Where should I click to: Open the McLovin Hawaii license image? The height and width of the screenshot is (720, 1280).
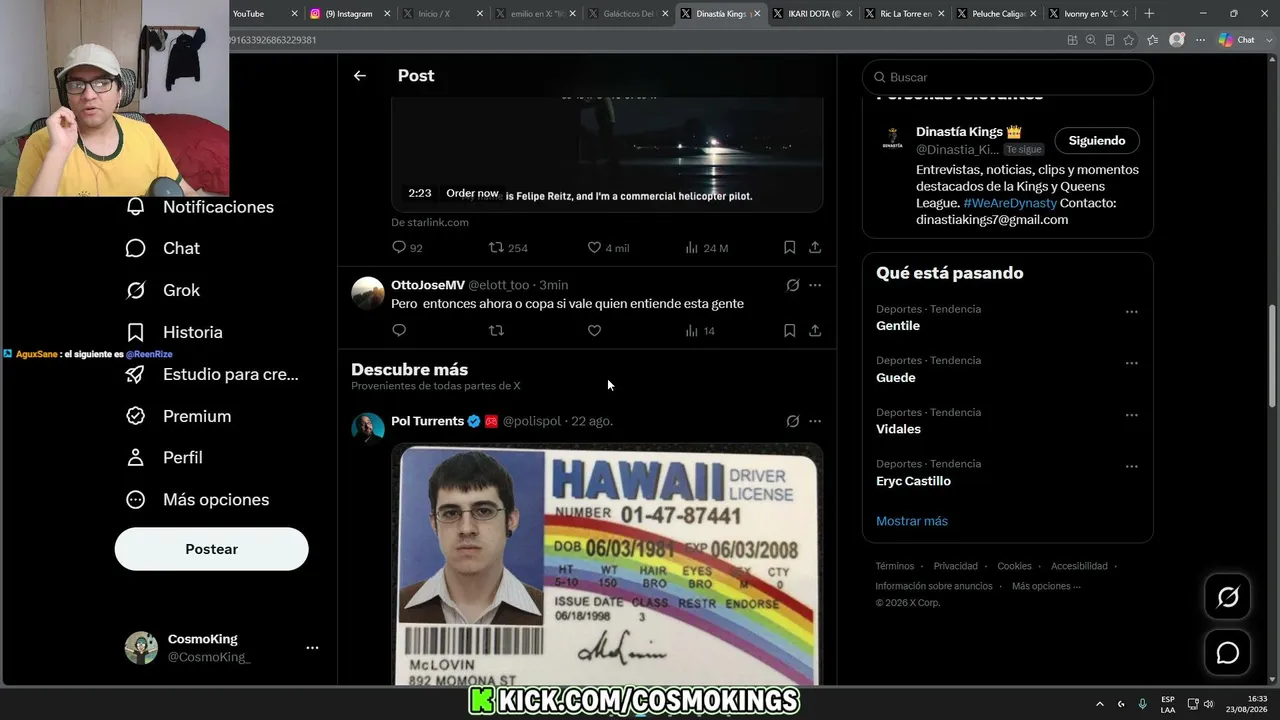pos(607,564)
